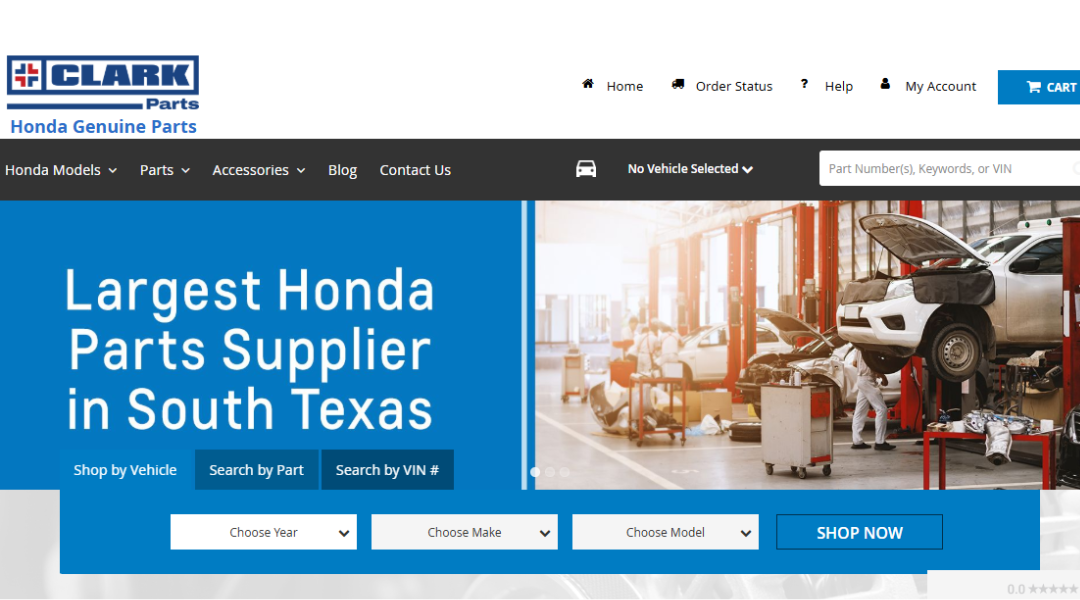Open the Choose Year dropdown
The height and width of the screenshot is (600, 1080).
pyautogui.click(x=264, y=532)
